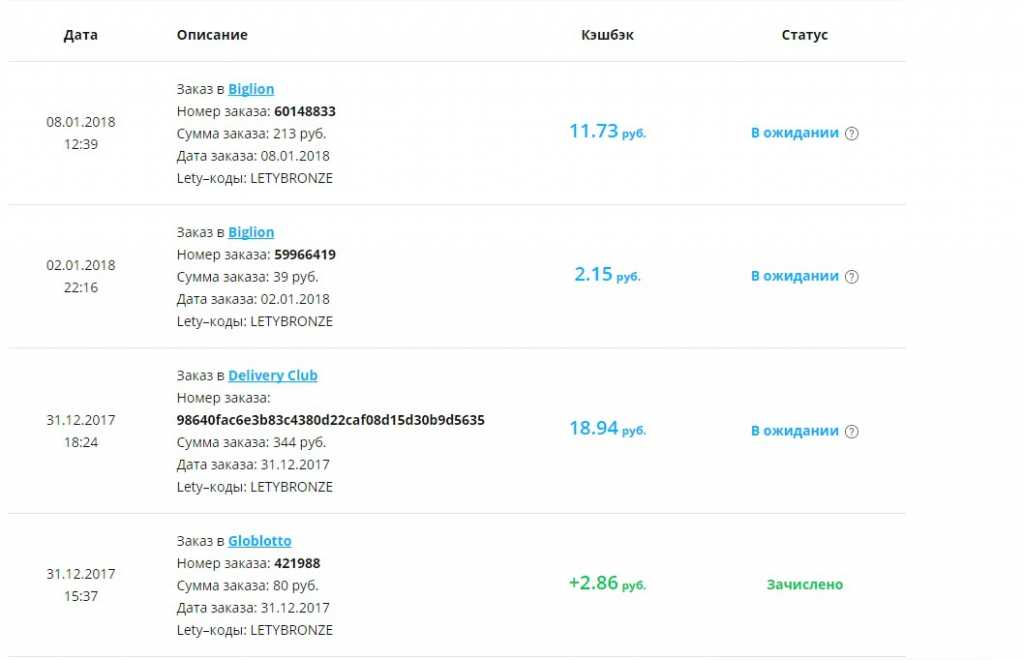Click the order number 421988
The image size is (1024, 660).
[x=297, y=563]
